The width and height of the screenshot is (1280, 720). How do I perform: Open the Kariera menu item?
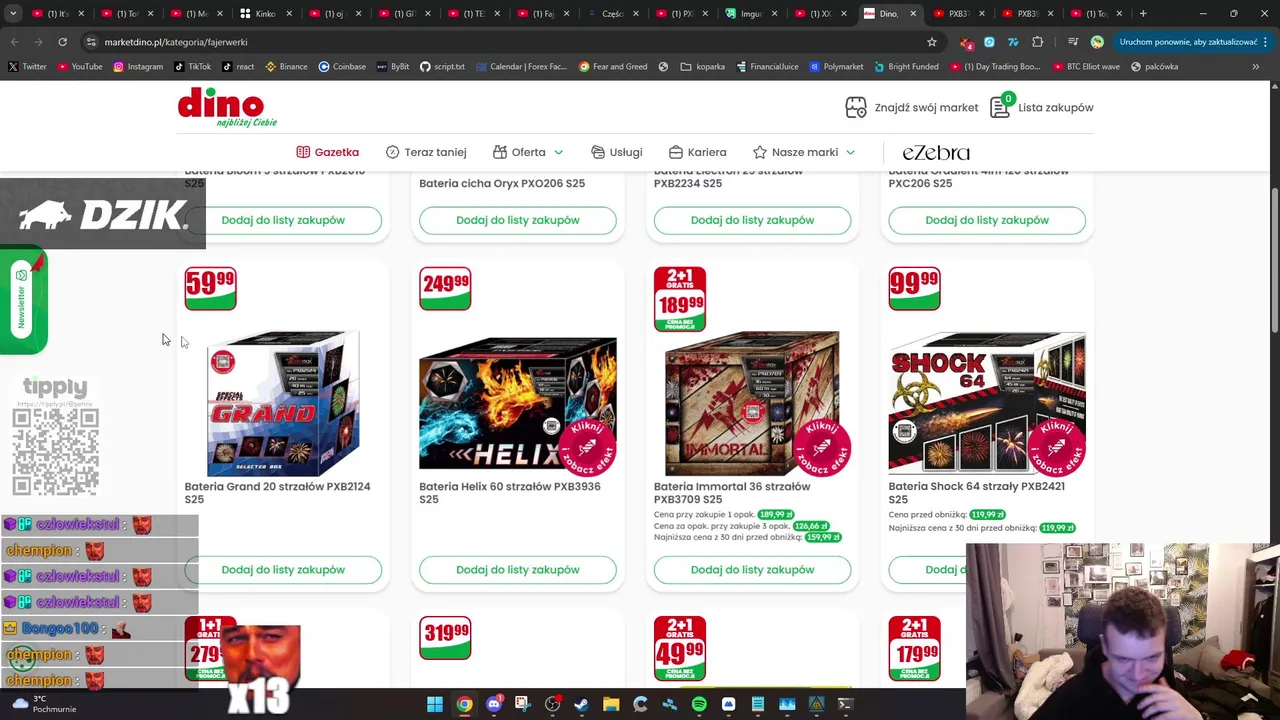tap(697, 152)
